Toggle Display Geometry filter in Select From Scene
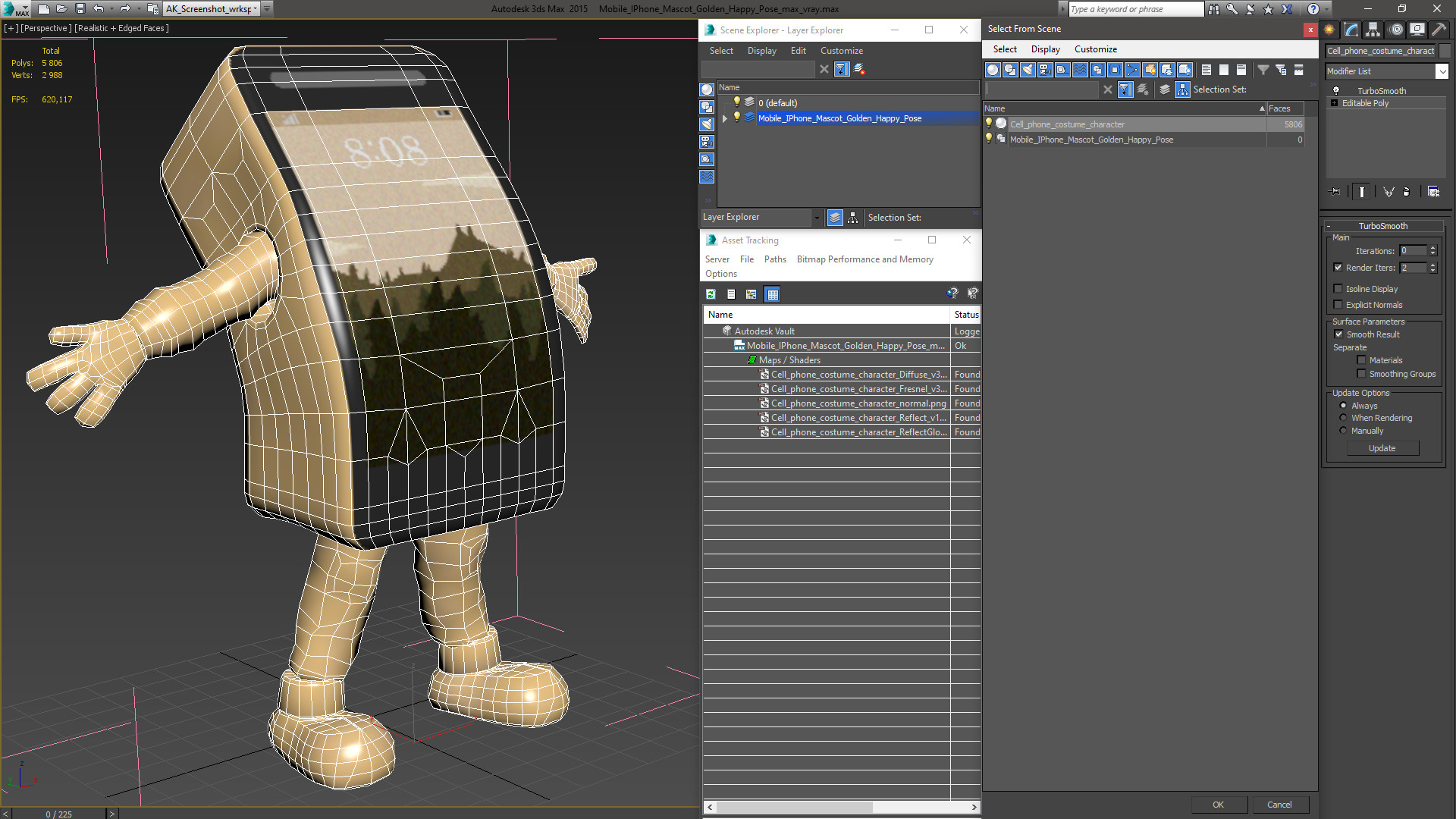The height and width of the screenshot is (819, 1456). coord(993,70)
